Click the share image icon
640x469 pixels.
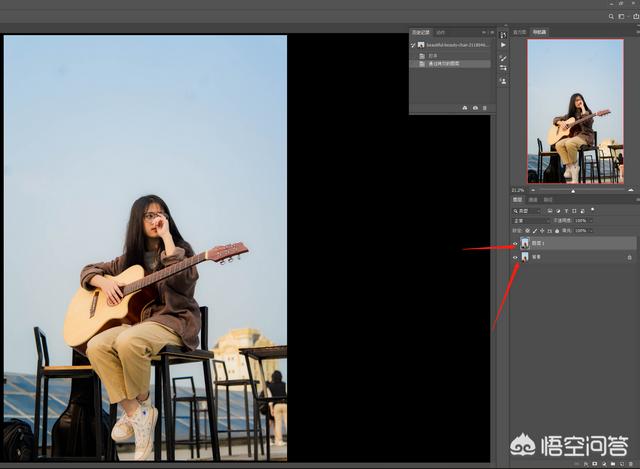[636, 17]
